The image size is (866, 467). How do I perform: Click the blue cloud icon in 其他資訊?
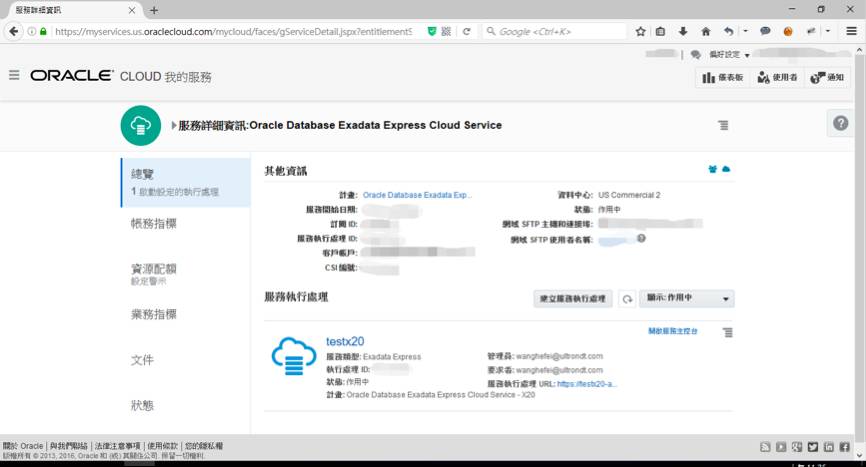(726, 169)
